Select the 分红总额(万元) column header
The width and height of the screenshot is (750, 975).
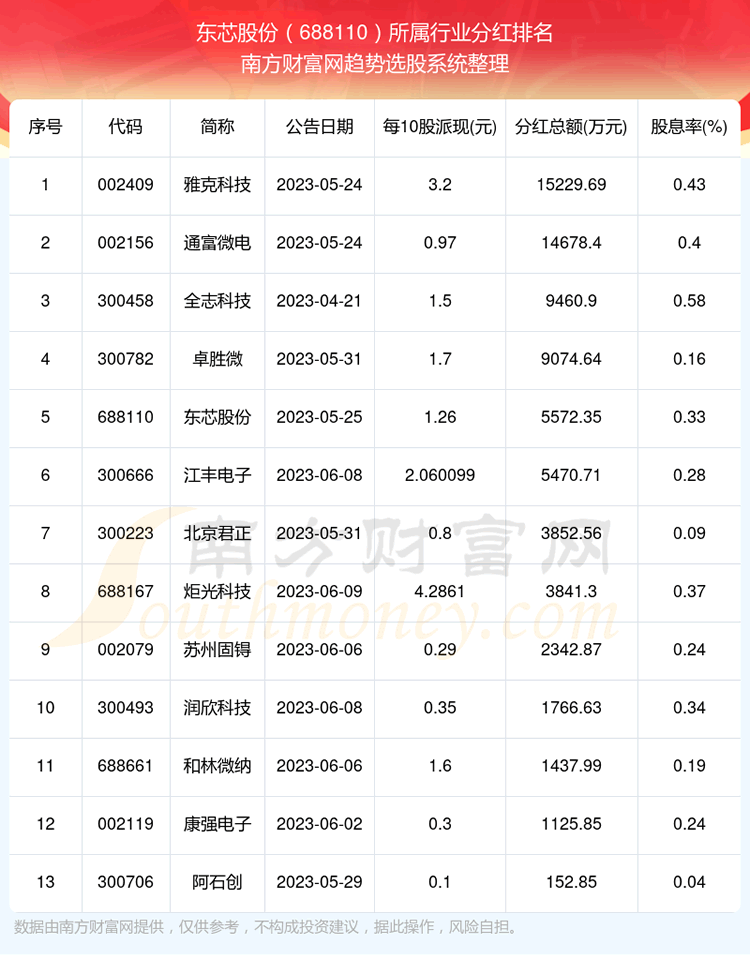click(571, 127)
